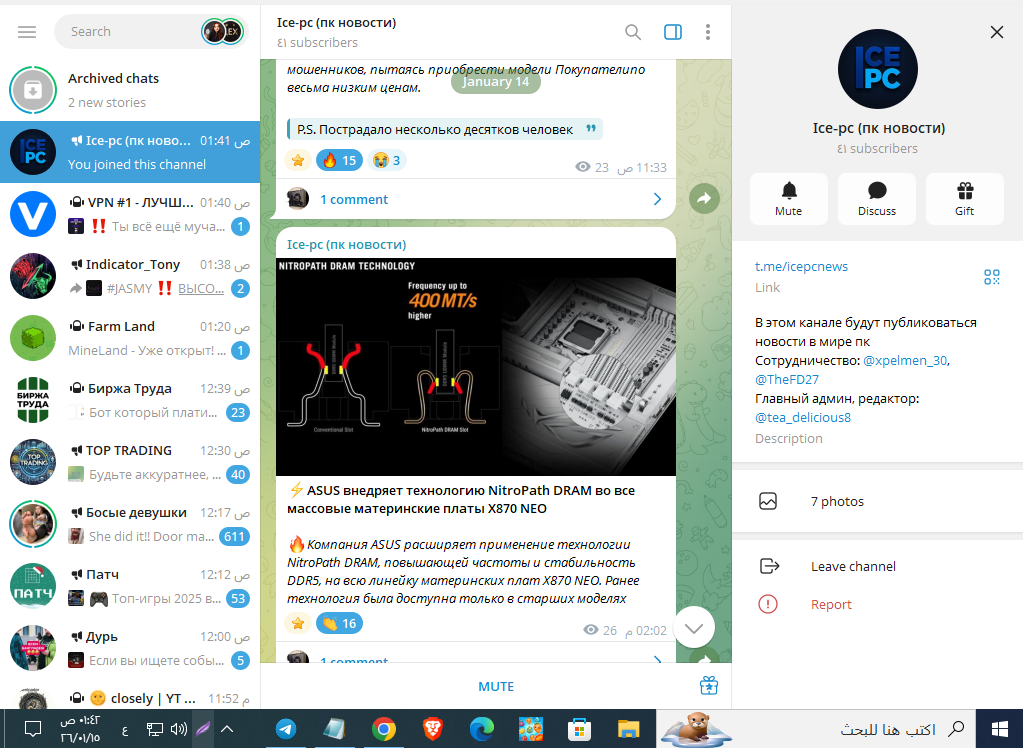
Task: Expand comments via right chevron
Action: coord(657,199)
